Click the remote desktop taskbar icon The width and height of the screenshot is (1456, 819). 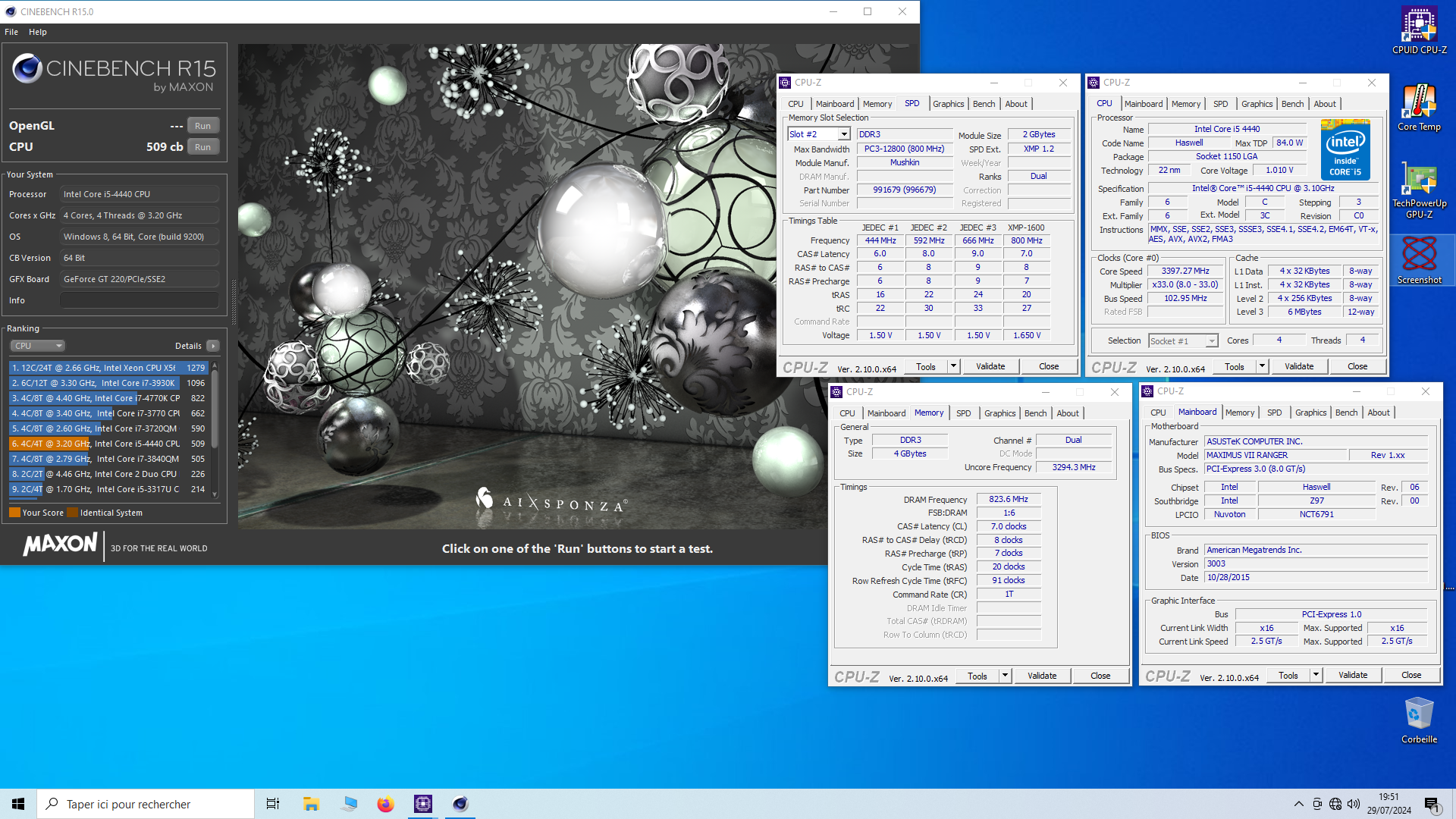[x=349, y=804]
